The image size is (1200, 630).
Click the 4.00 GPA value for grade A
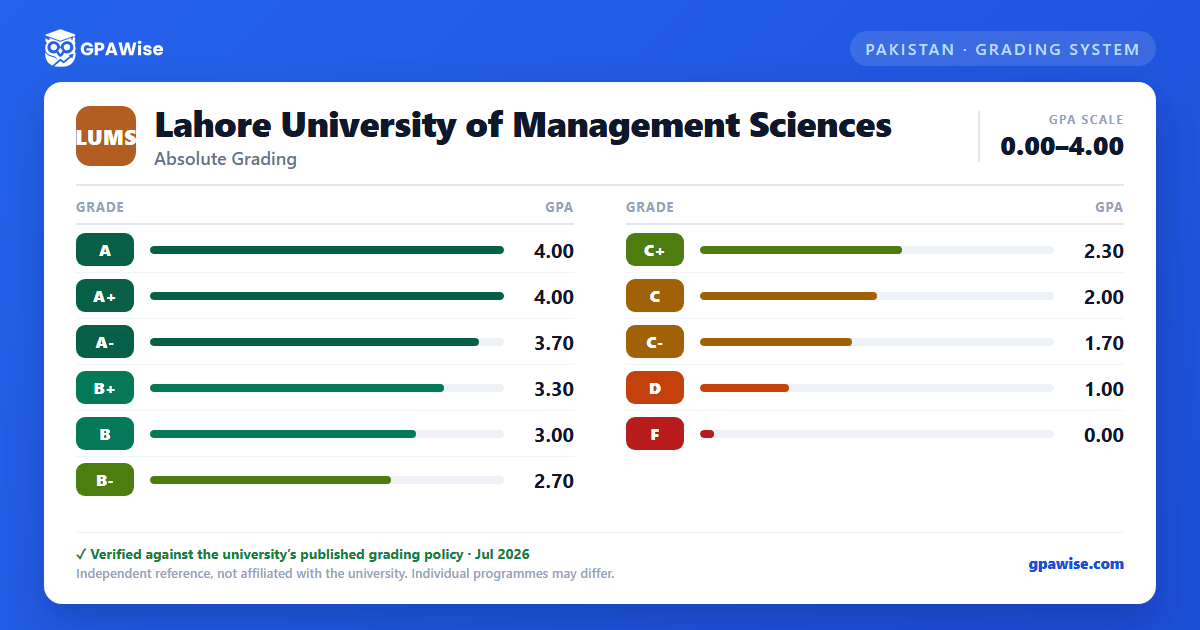coord(554,251)
